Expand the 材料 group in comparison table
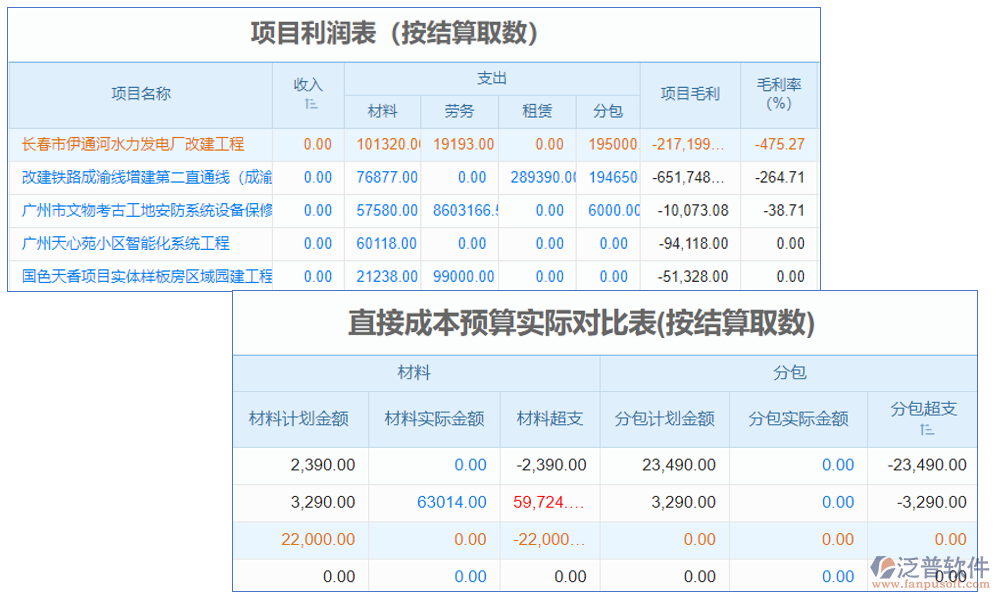 [415, 373]
